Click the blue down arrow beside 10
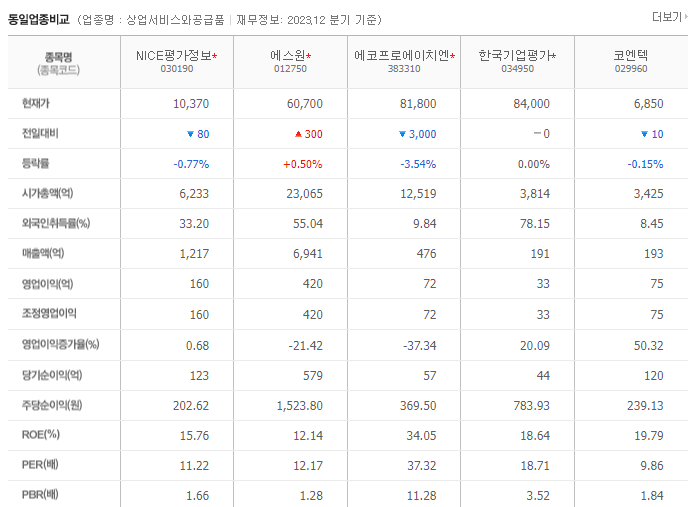 [644, 134]
